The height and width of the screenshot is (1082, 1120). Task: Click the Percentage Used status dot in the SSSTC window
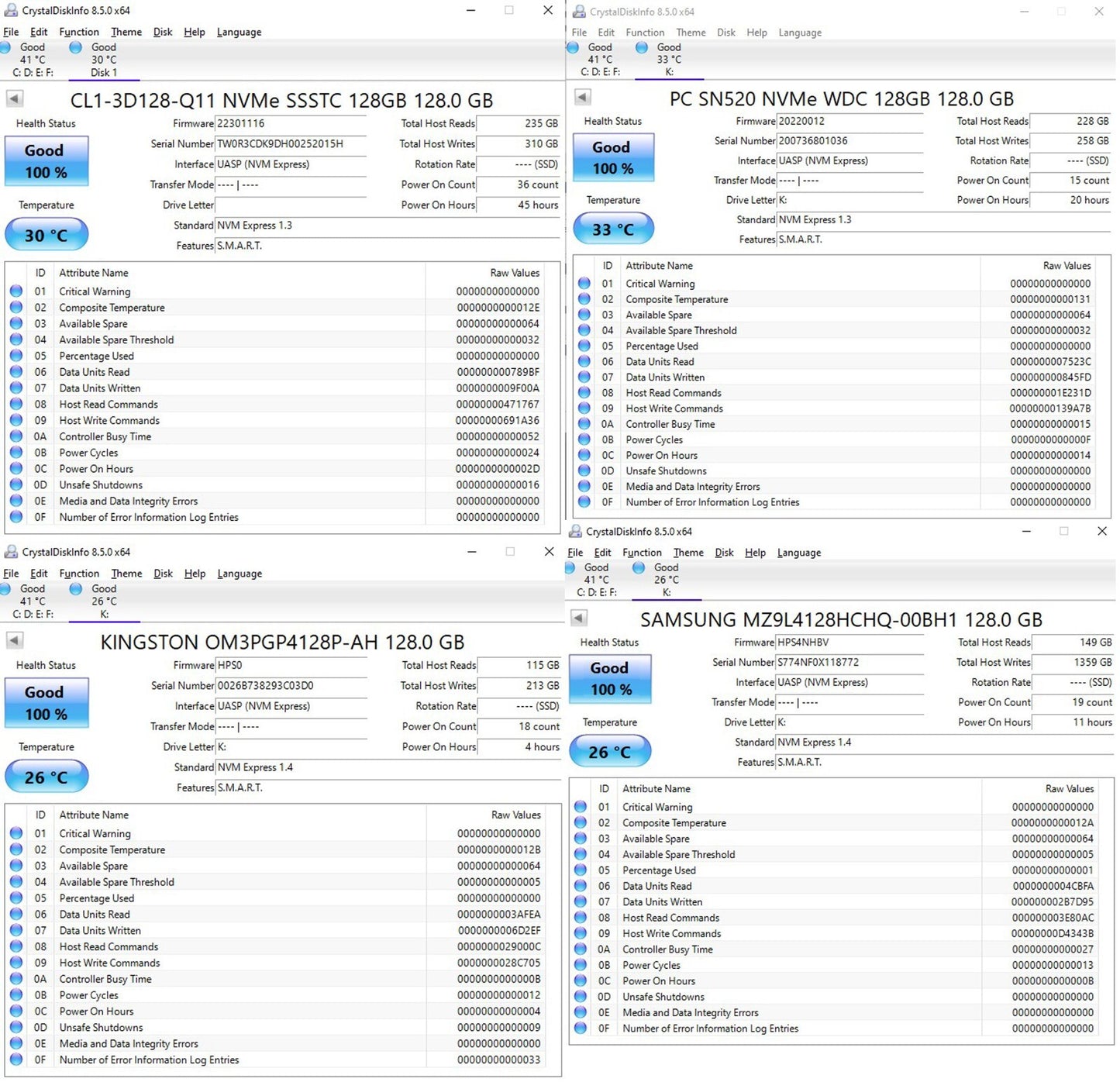tap(16, 356)
